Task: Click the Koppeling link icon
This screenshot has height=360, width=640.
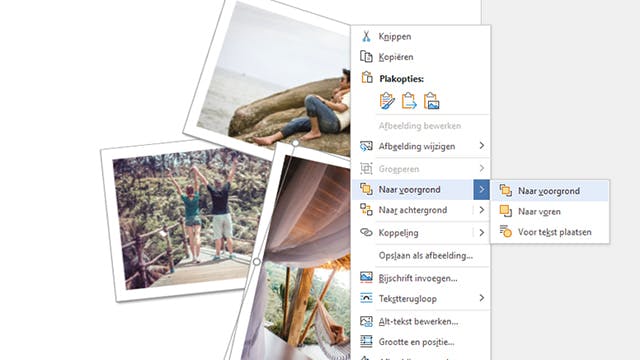Action: [x=366, y=232]
